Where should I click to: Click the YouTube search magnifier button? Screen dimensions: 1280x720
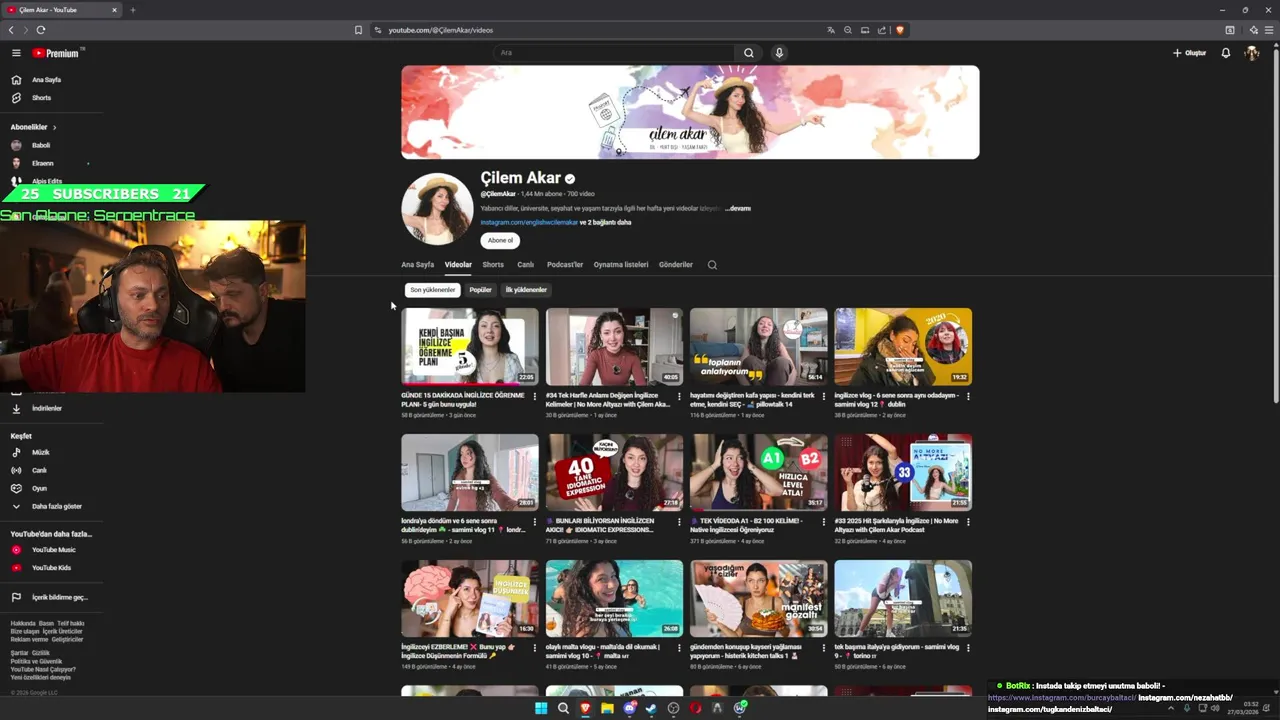pos(748,53)
